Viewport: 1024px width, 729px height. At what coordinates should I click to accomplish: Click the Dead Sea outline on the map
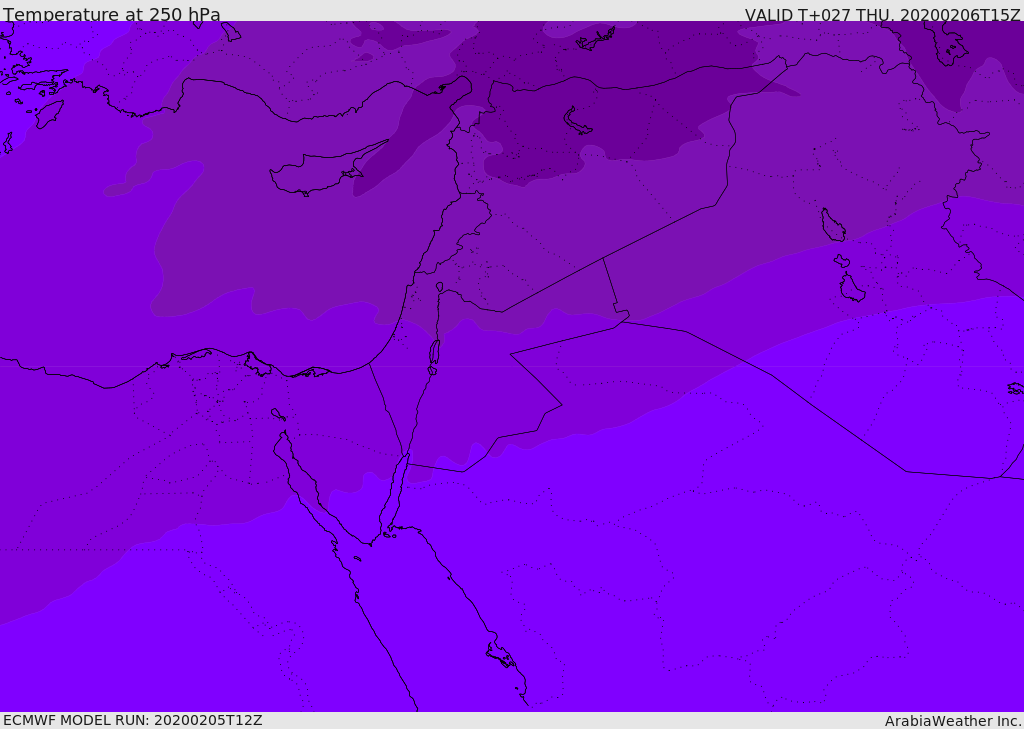coord(434,355)
